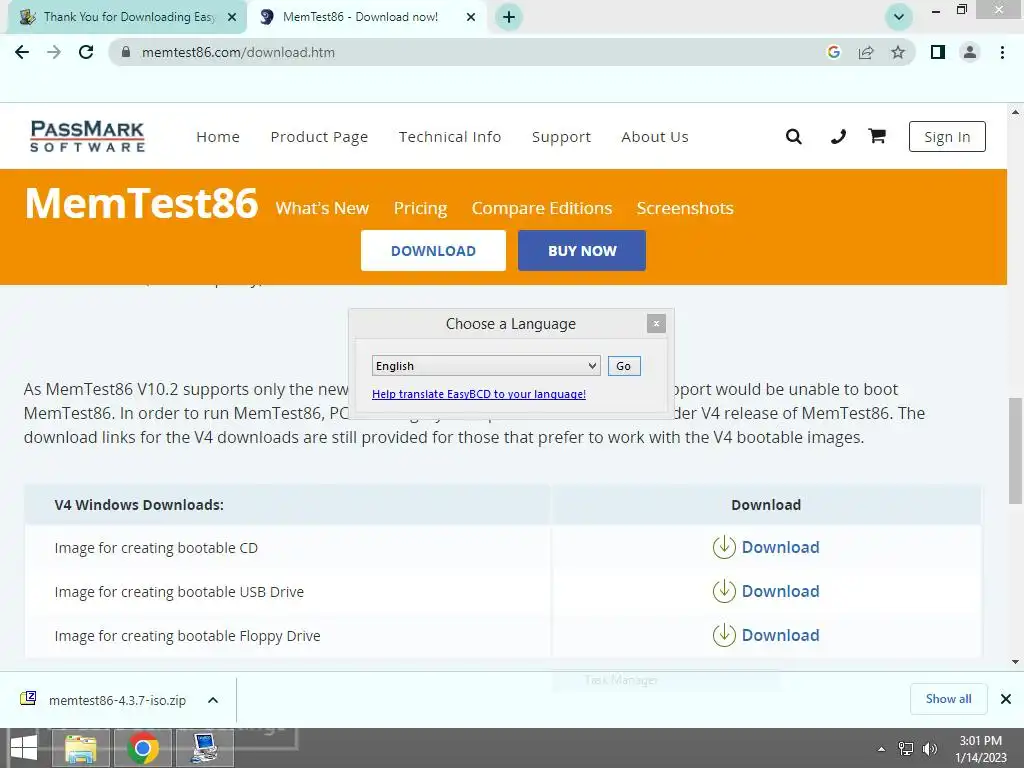1024x768 pixels.
Task: Click the BUY NOW button
Action: pyautogui.click(x=582, y=250)
